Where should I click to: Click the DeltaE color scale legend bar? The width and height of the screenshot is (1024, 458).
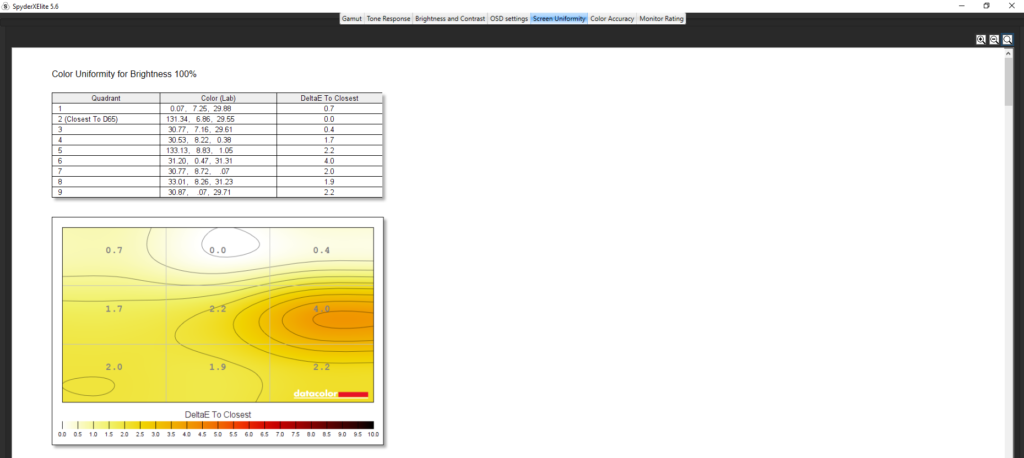[218, 425]
